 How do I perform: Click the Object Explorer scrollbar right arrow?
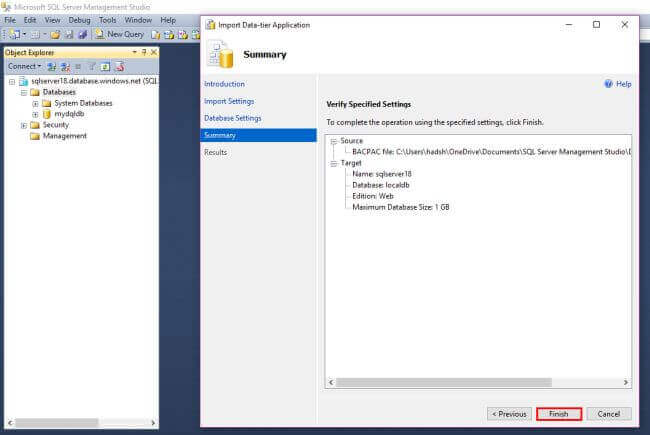pyautogui.click(x=153, y=423)
